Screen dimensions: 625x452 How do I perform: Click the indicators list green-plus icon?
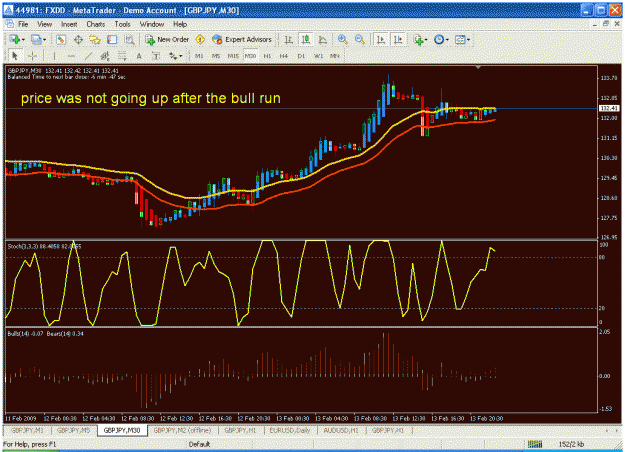click(418, 39)
